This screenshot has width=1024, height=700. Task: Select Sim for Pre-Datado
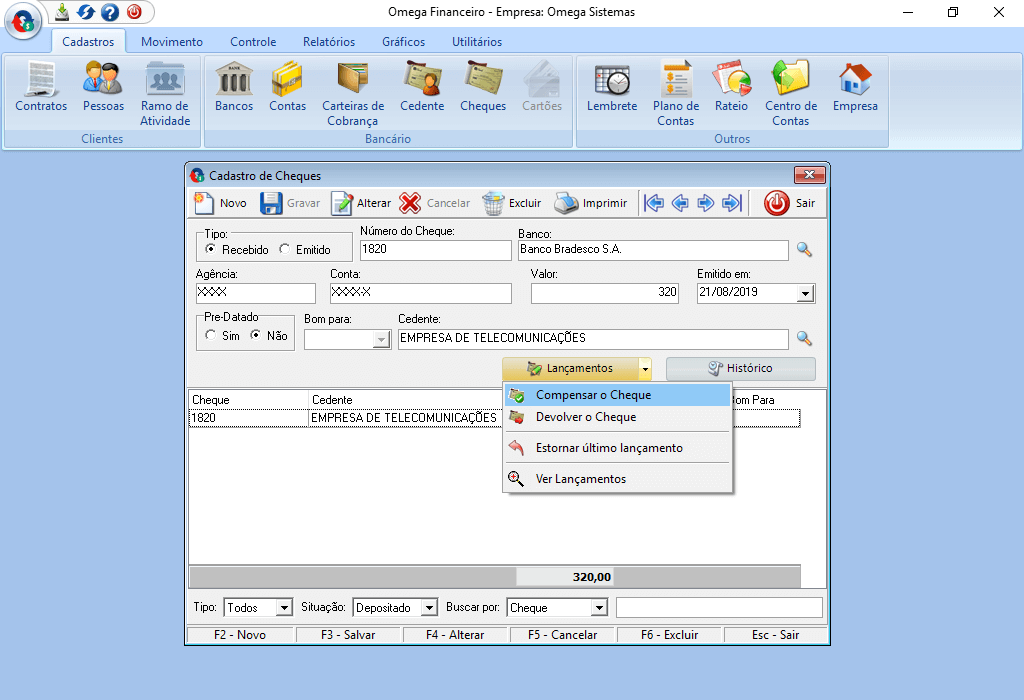(x=210, y=336)
